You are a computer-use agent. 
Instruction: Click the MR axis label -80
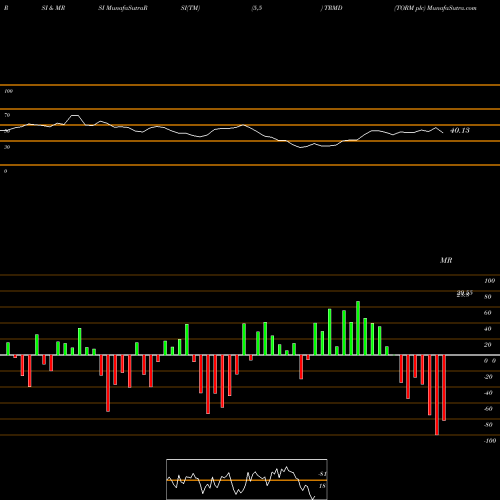coord(488,425)
